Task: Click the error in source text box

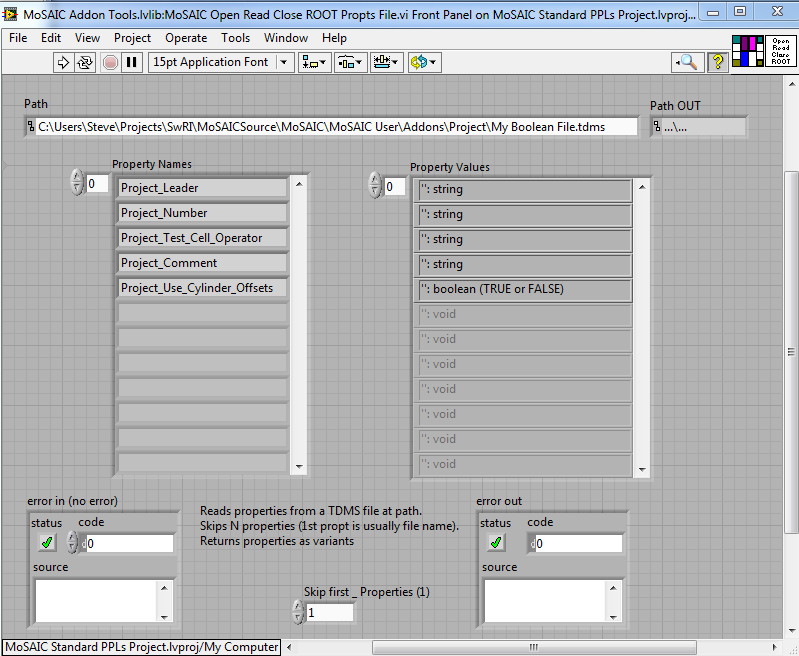Action: [96, 601]
